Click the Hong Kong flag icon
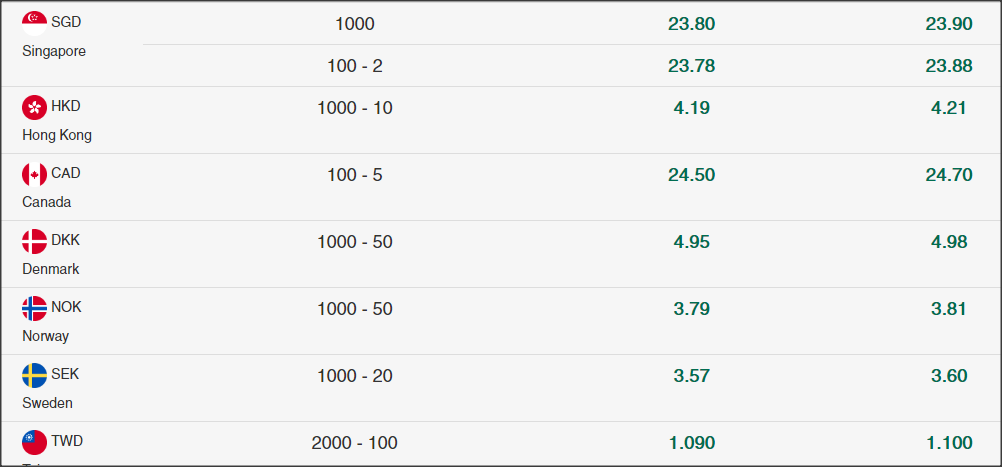Viewport: 1002px width, 467px height. pos(35,107)
